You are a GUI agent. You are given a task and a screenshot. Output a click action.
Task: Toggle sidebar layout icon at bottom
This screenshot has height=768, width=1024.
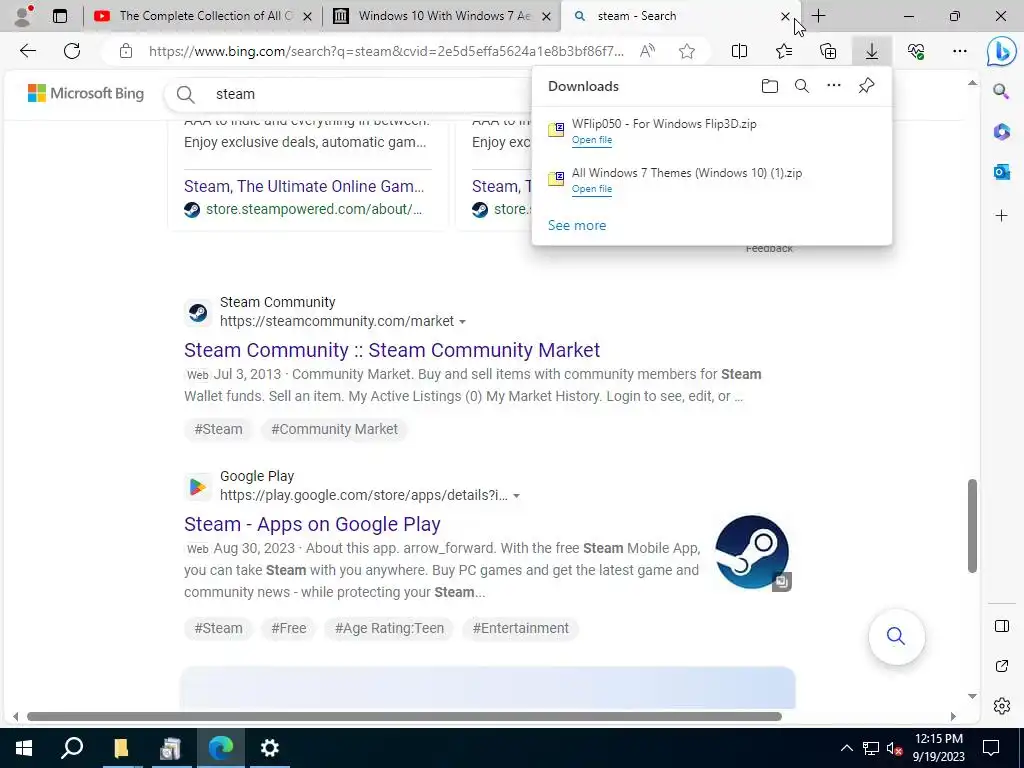(x=1002, y=626)
